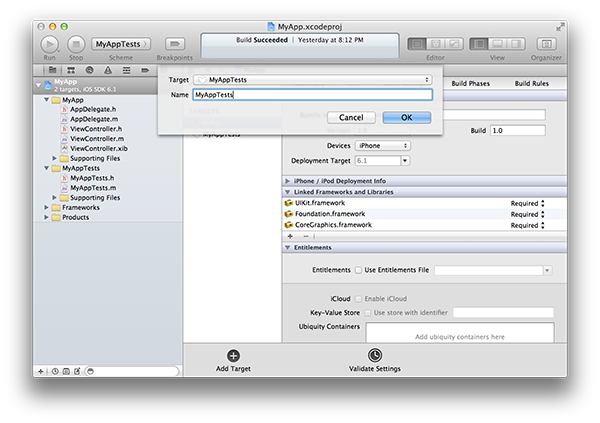600x423 pixels.
Task: Enable Use Entitlements File checkbox
Action: click(x=358, y=270)
